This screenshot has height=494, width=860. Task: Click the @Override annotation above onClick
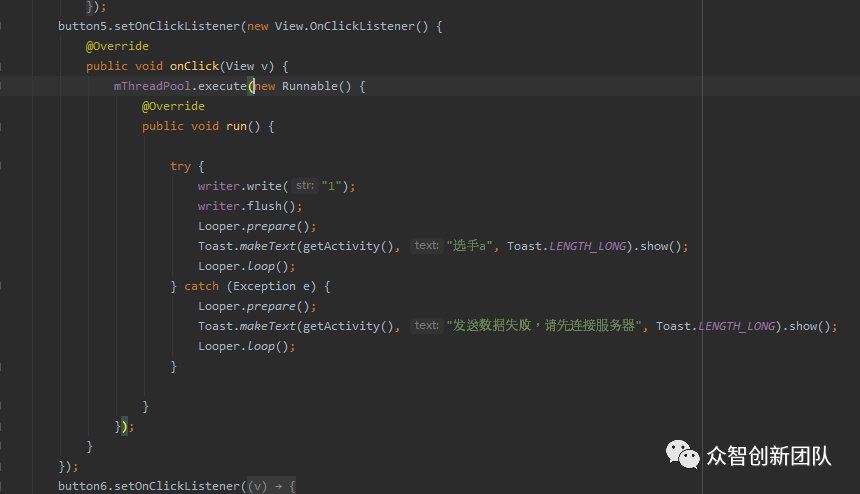pos(117,46)
